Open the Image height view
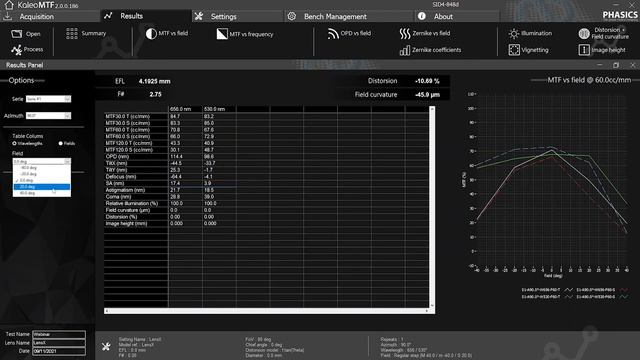640x360 pixels. [x=602, y=50]
